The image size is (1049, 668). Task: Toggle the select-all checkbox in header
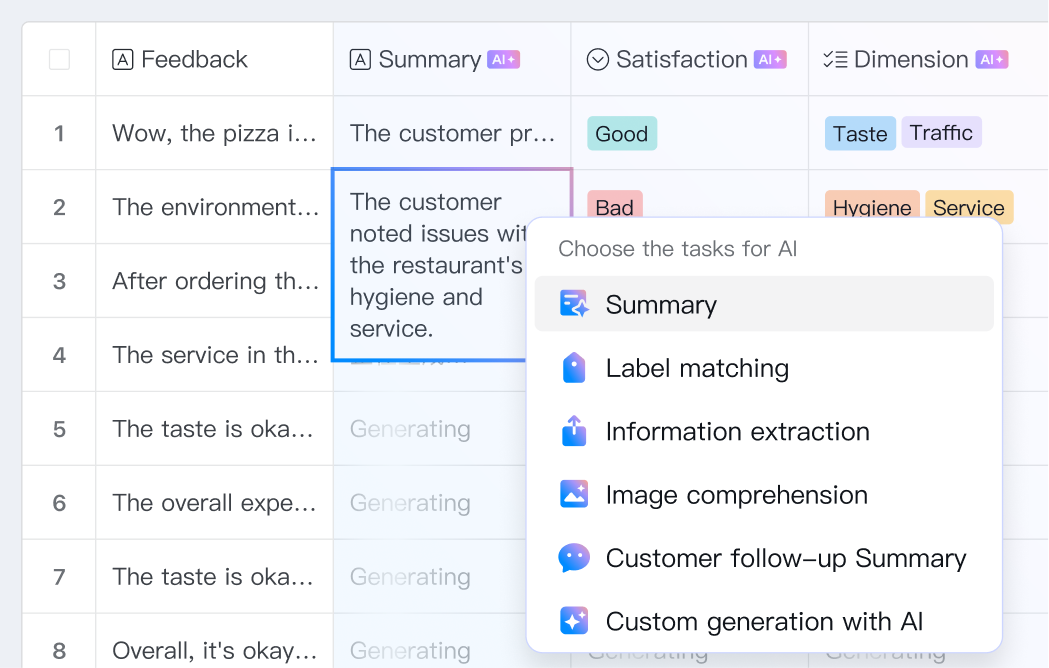59,60
